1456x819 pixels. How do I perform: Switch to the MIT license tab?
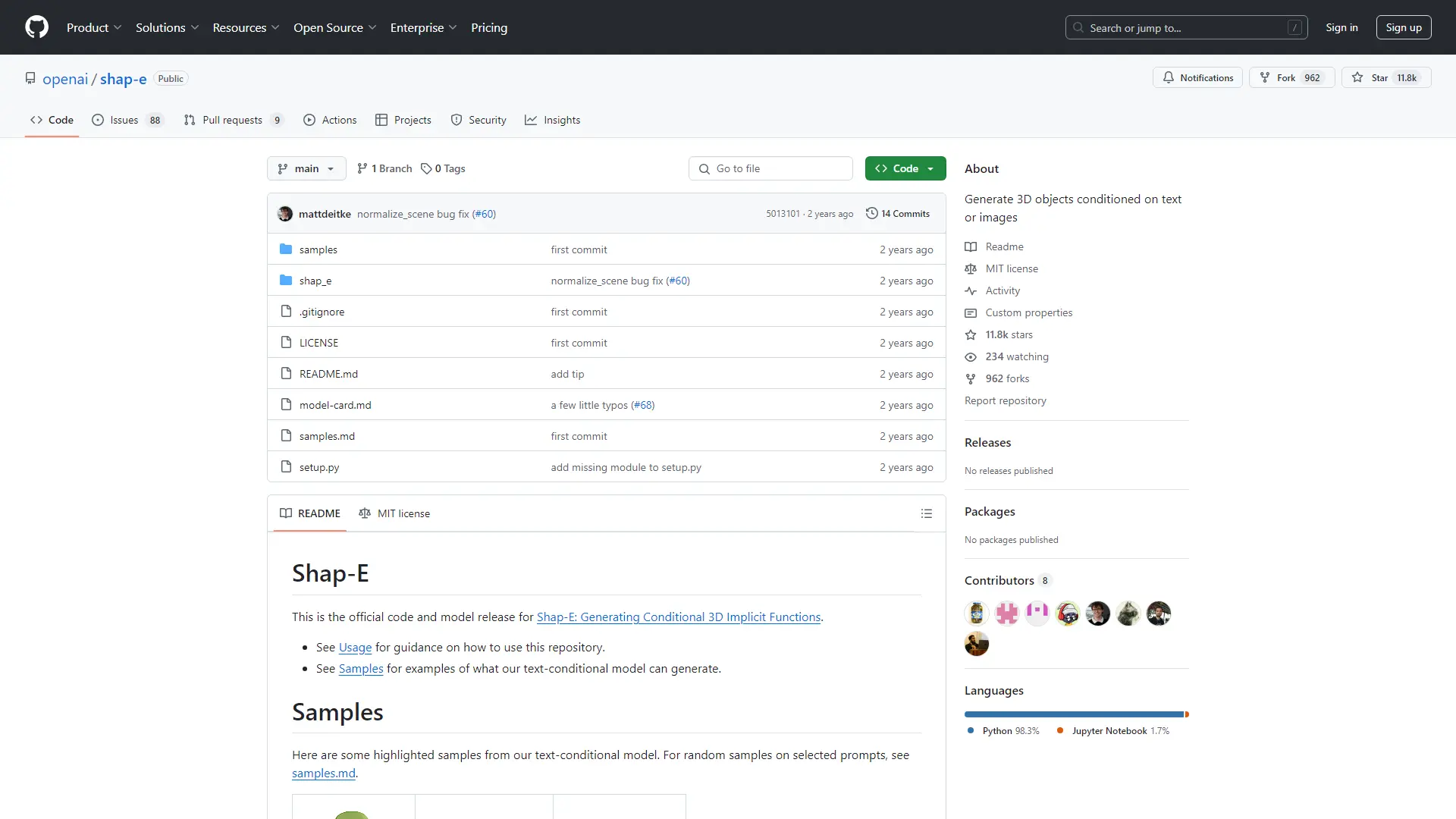(x=394, y=513)
